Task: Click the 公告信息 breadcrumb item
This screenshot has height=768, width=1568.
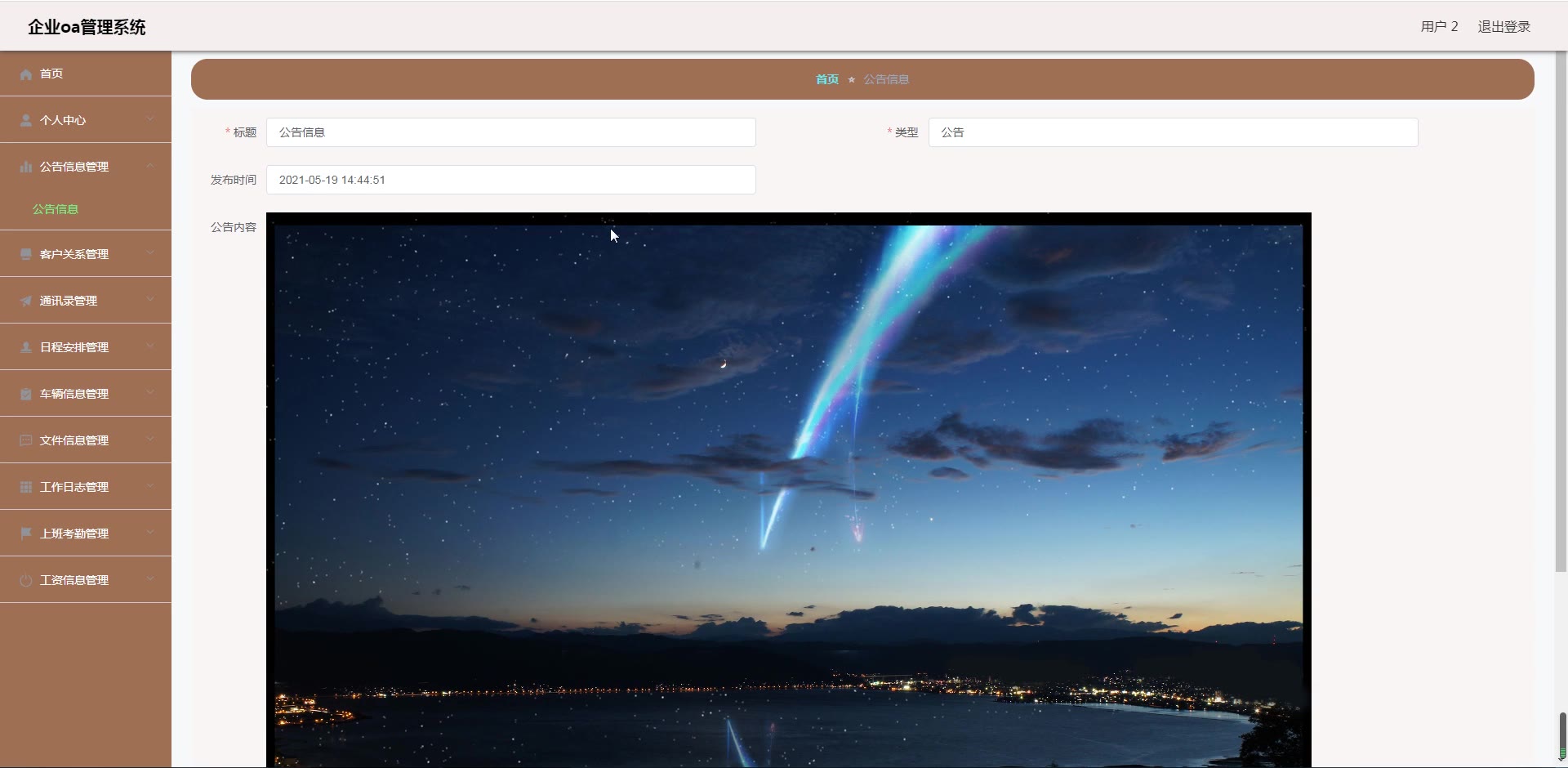Action: [886, 79]
